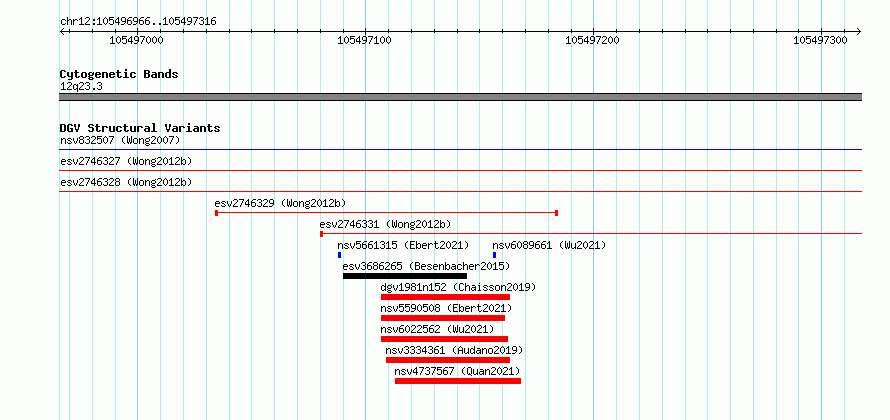Viewport: 890px width, 420px height.
Task: Select the esv2746331 red span line
Action: click(x=591, y=233)
